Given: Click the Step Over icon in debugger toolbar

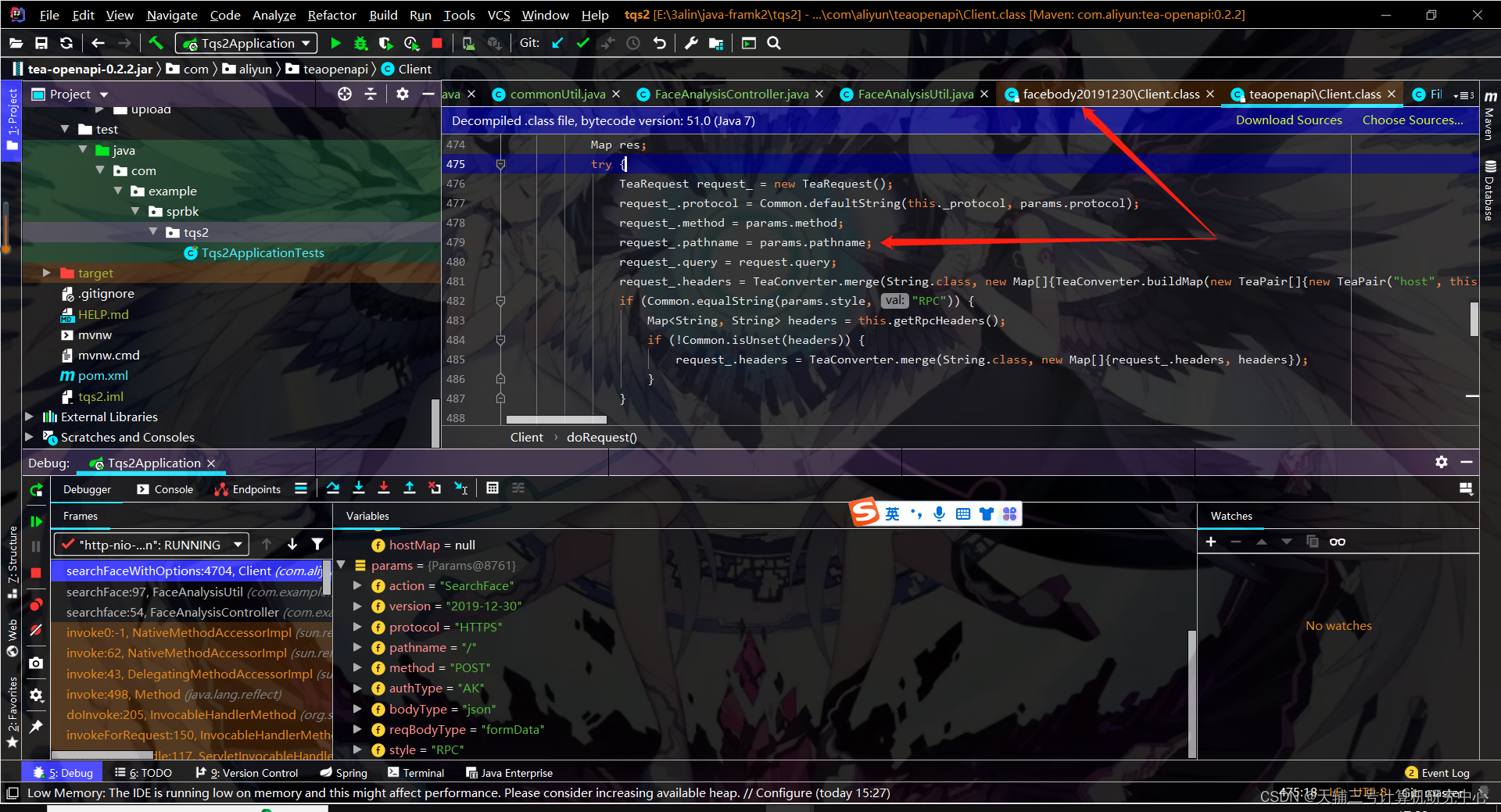Looking at the screenshot, I should pos(332,488).
